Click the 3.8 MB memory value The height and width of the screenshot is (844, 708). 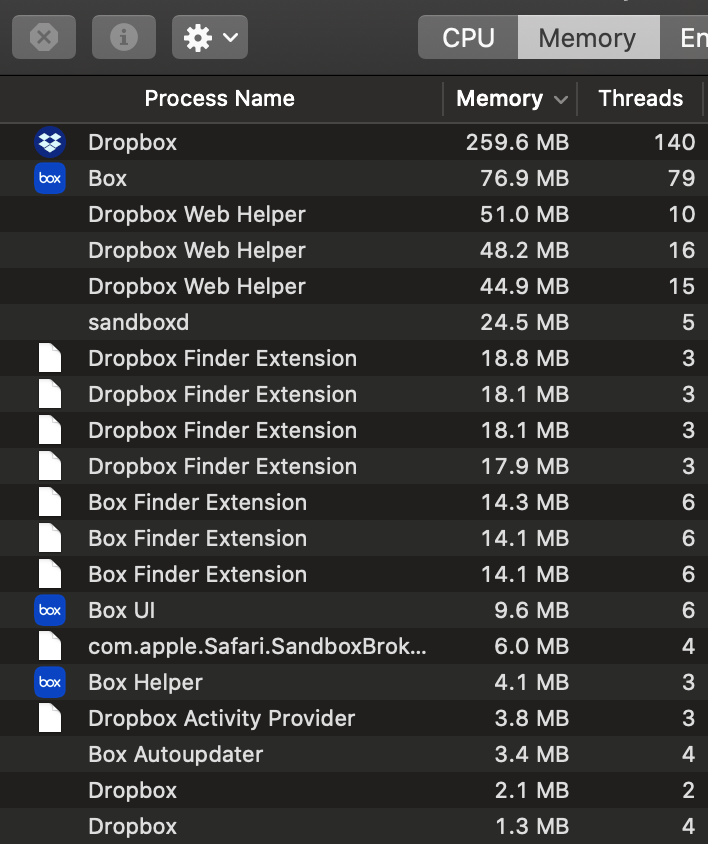click(531, 718)
